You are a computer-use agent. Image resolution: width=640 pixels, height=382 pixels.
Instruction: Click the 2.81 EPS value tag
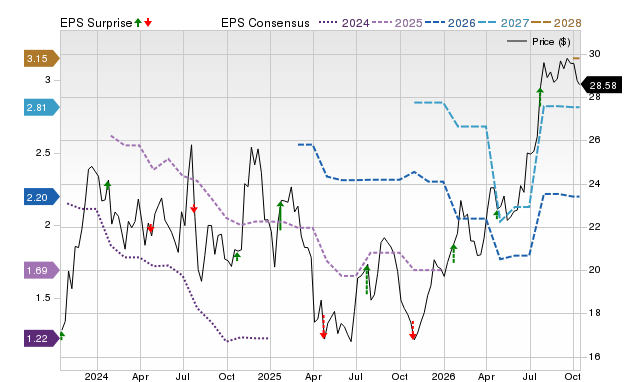pos(42,108)
